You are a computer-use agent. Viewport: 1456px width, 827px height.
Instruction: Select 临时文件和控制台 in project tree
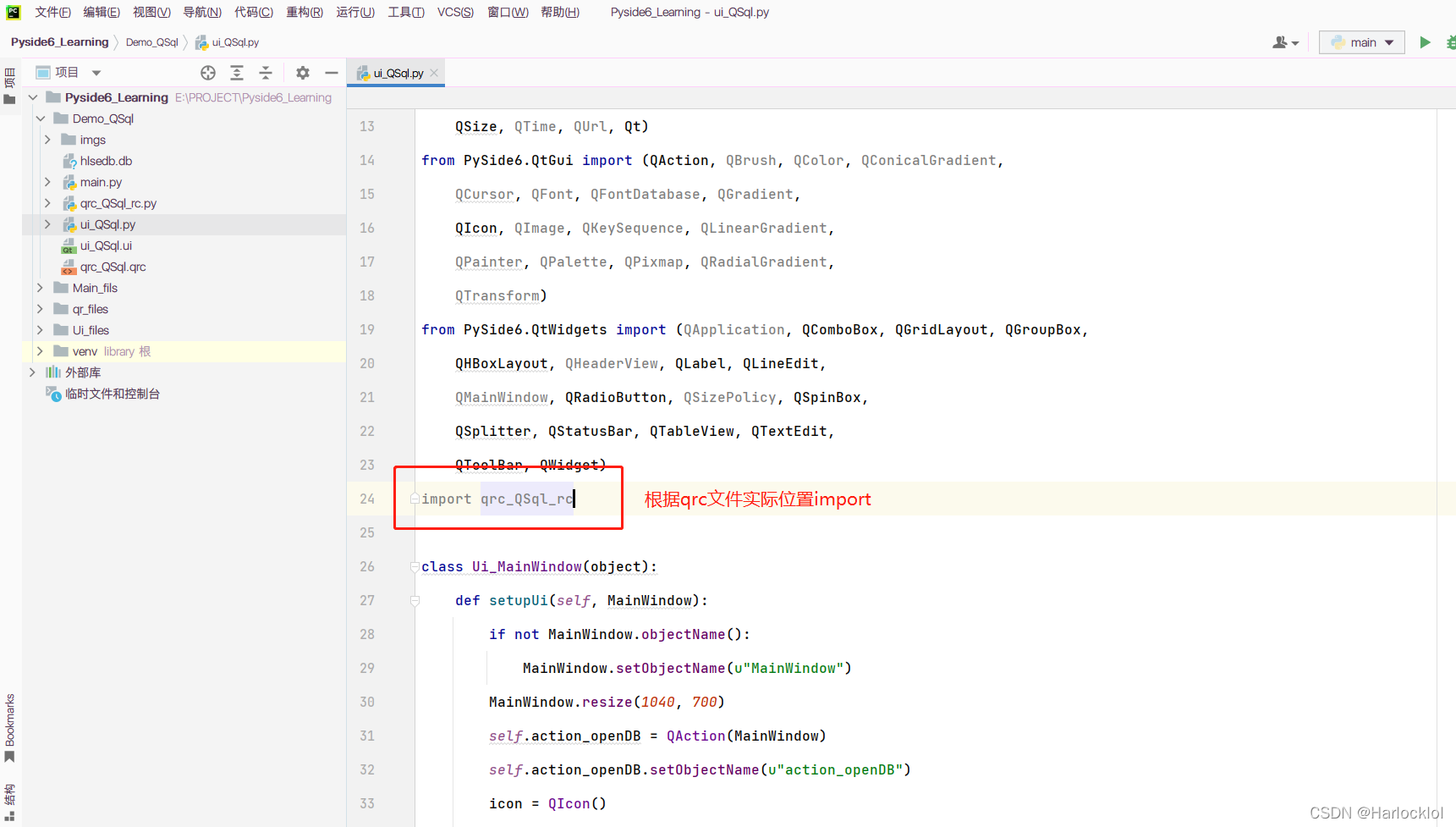(113, 394)
